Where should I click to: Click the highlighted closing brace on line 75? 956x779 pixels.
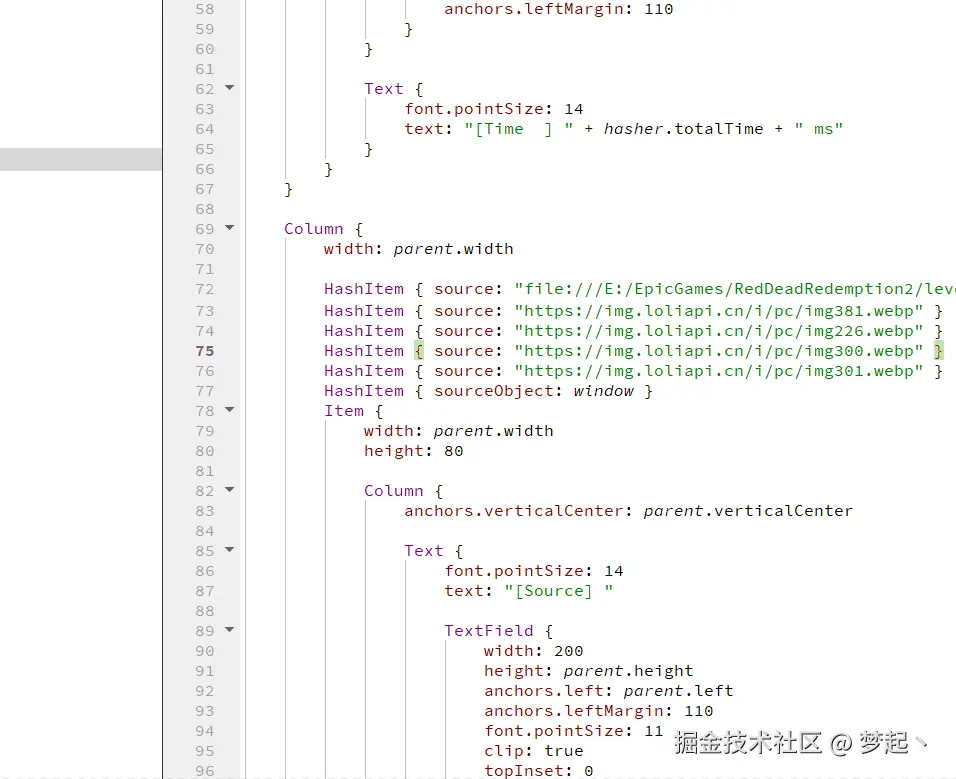(938, 351)
